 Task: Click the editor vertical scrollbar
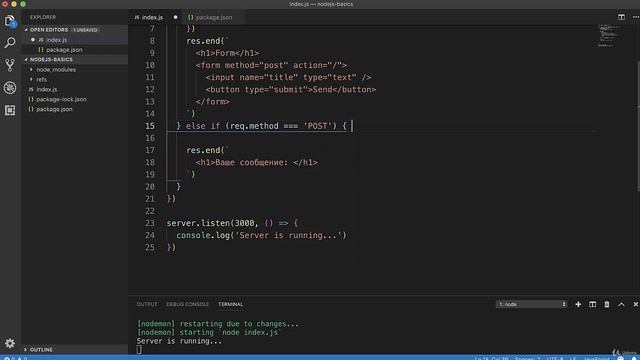pyautogui.click(x=638, y=126)
